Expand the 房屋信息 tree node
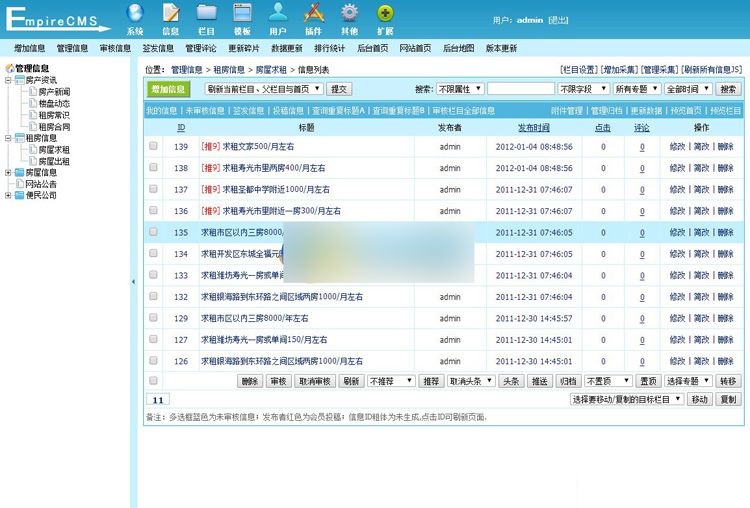Image resolution: width=750 pixels, height=508 pixels. (8, 172)
